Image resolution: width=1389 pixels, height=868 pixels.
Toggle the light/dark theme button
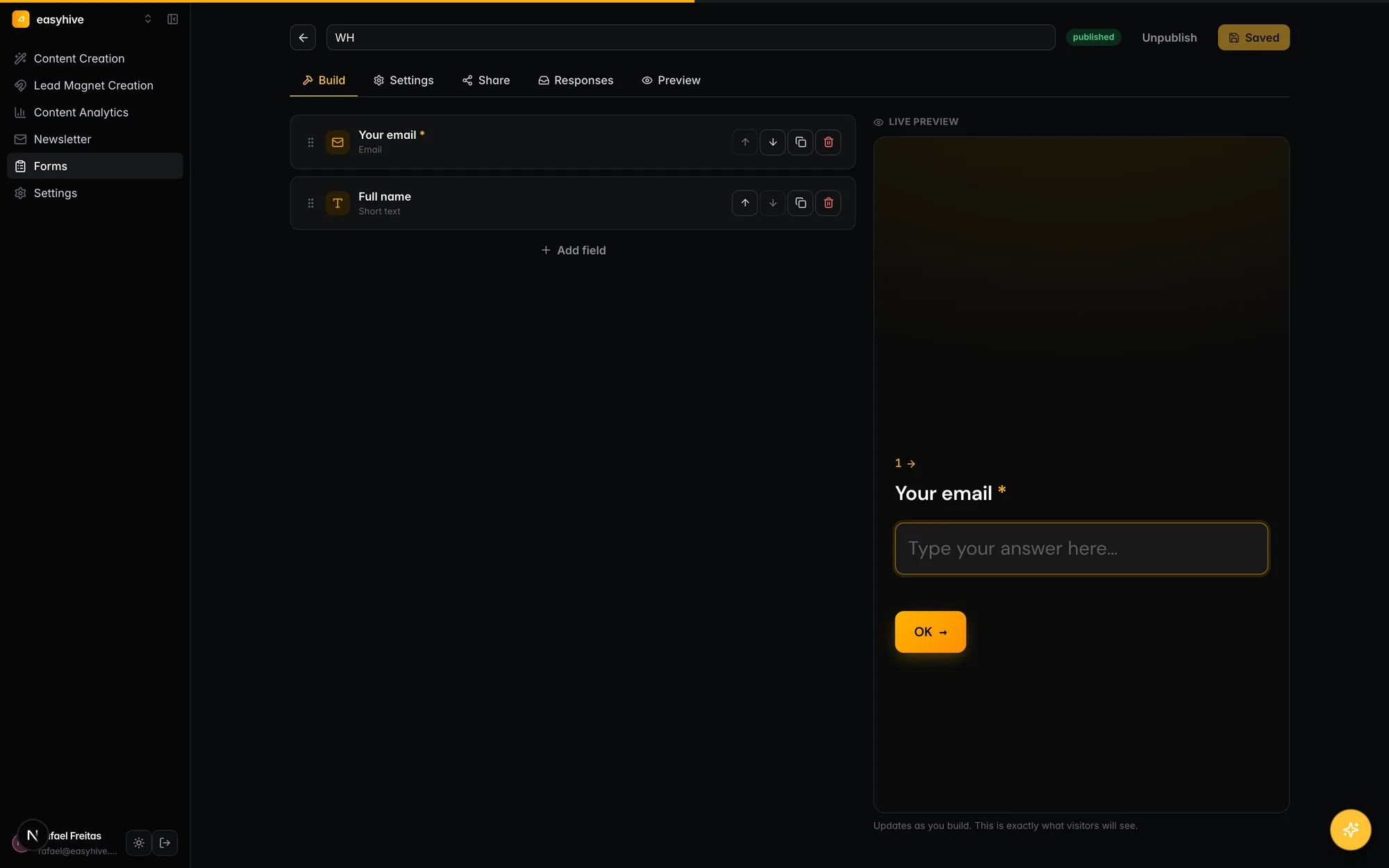pyautogui.click(x=139, y=843)
